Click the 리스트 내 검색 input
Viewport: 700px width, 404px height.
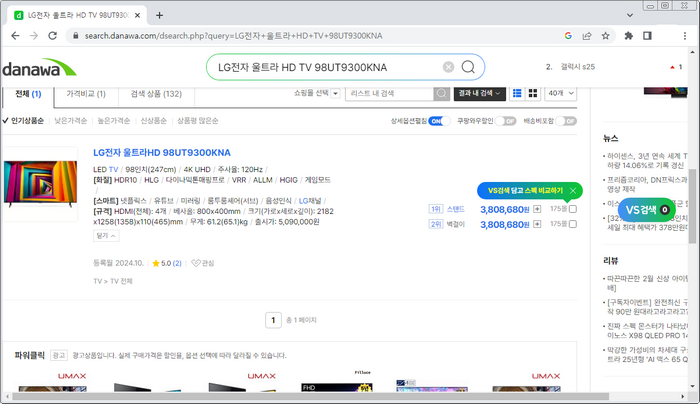click(x=389, y=93)
